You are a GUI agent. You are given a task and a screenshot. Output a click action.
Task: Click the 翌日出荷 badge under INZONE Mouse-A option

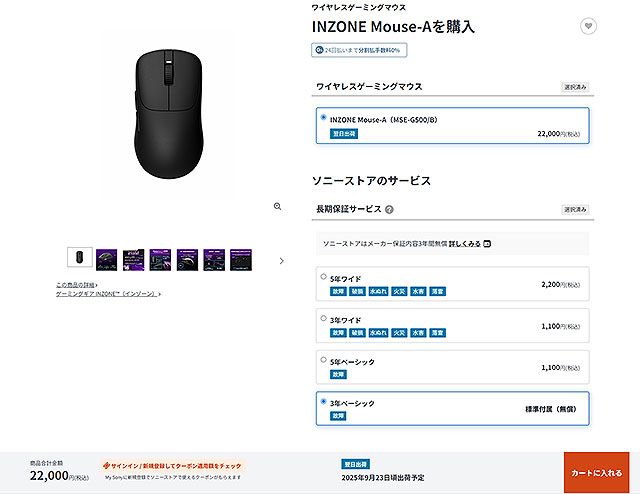[x=344, y=134]
